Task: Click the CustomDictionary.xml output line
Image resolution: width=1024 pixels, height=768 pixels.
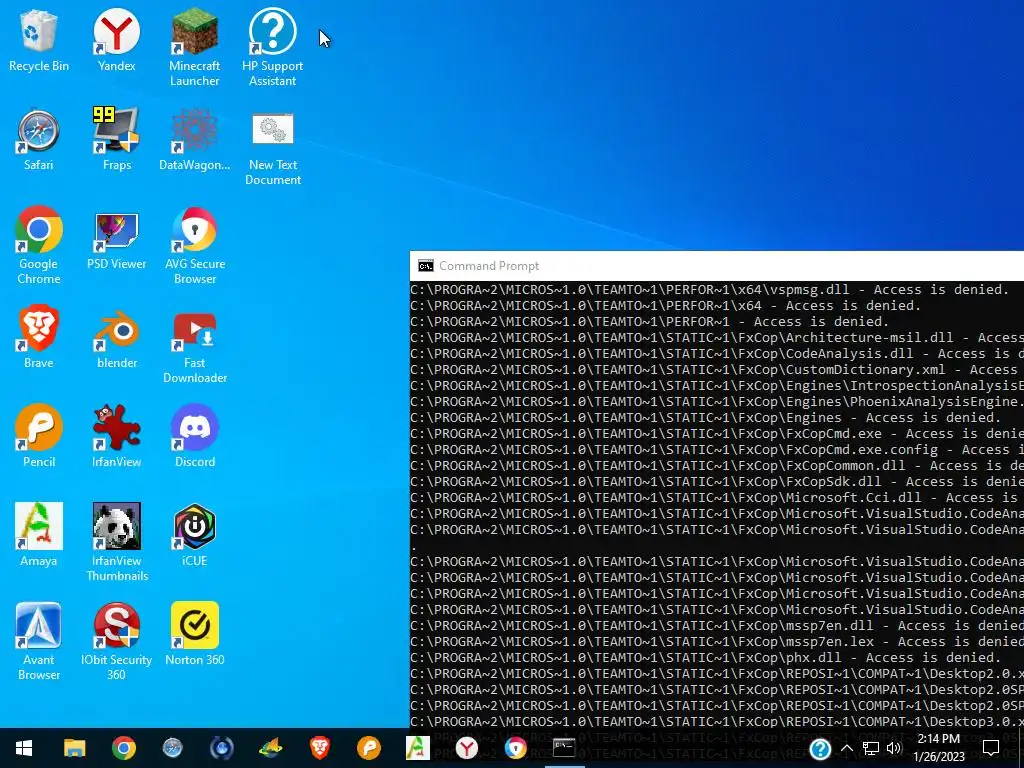Action: [716, 370]
